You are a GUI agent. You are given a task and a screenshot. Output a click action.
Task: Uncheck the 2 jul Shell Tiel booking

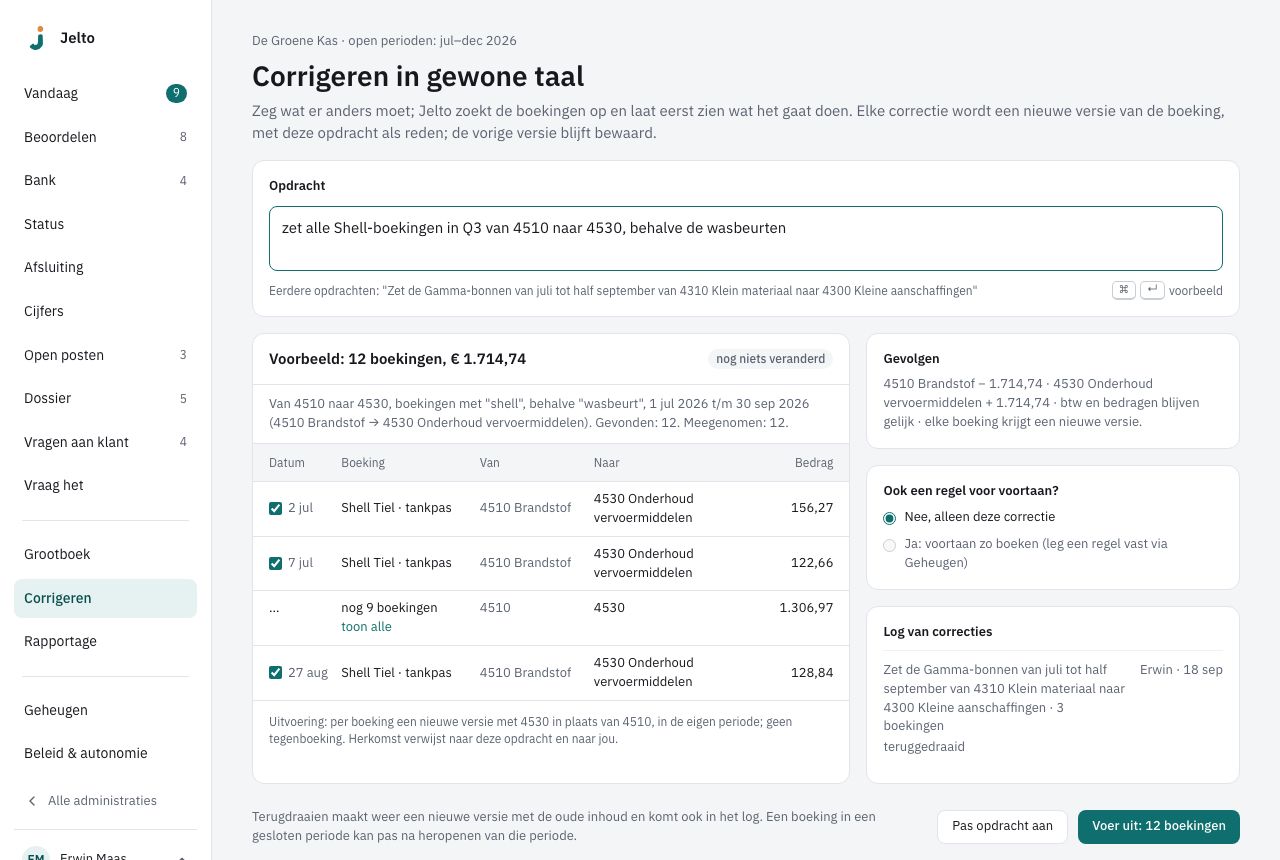click(x=276, y=508)
